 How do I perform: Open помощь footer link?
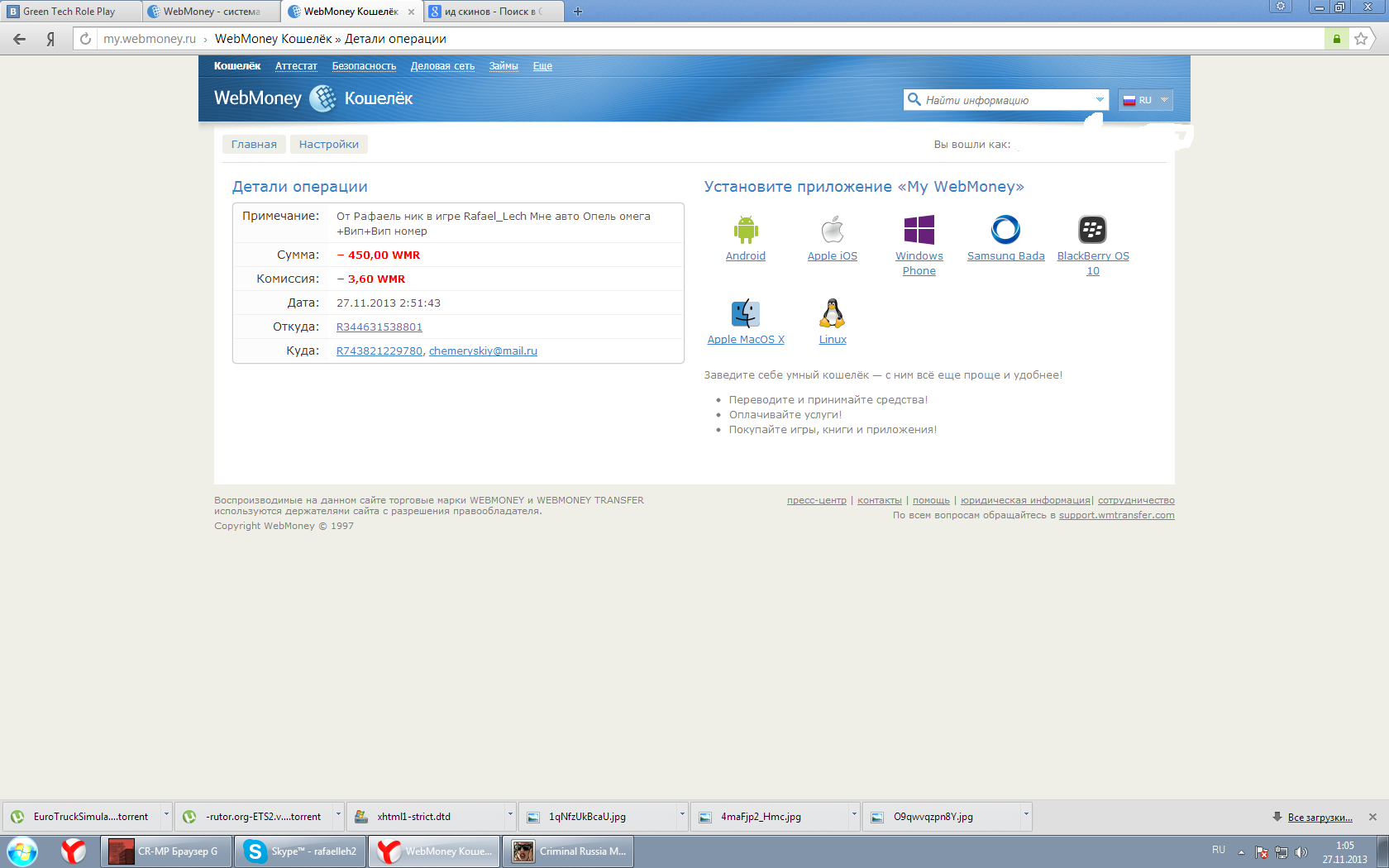coord(931,501)
